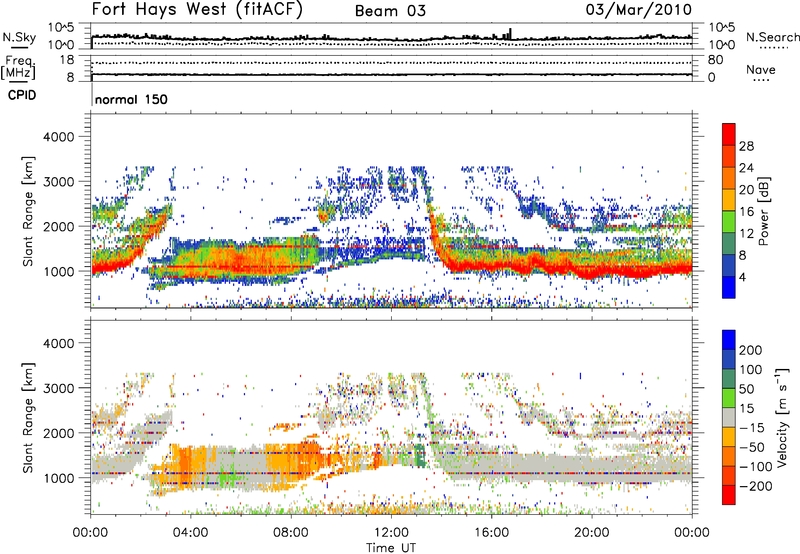
Task: Click the "CPID" row label
Action: pyautogui.click(x=22, y=95)
